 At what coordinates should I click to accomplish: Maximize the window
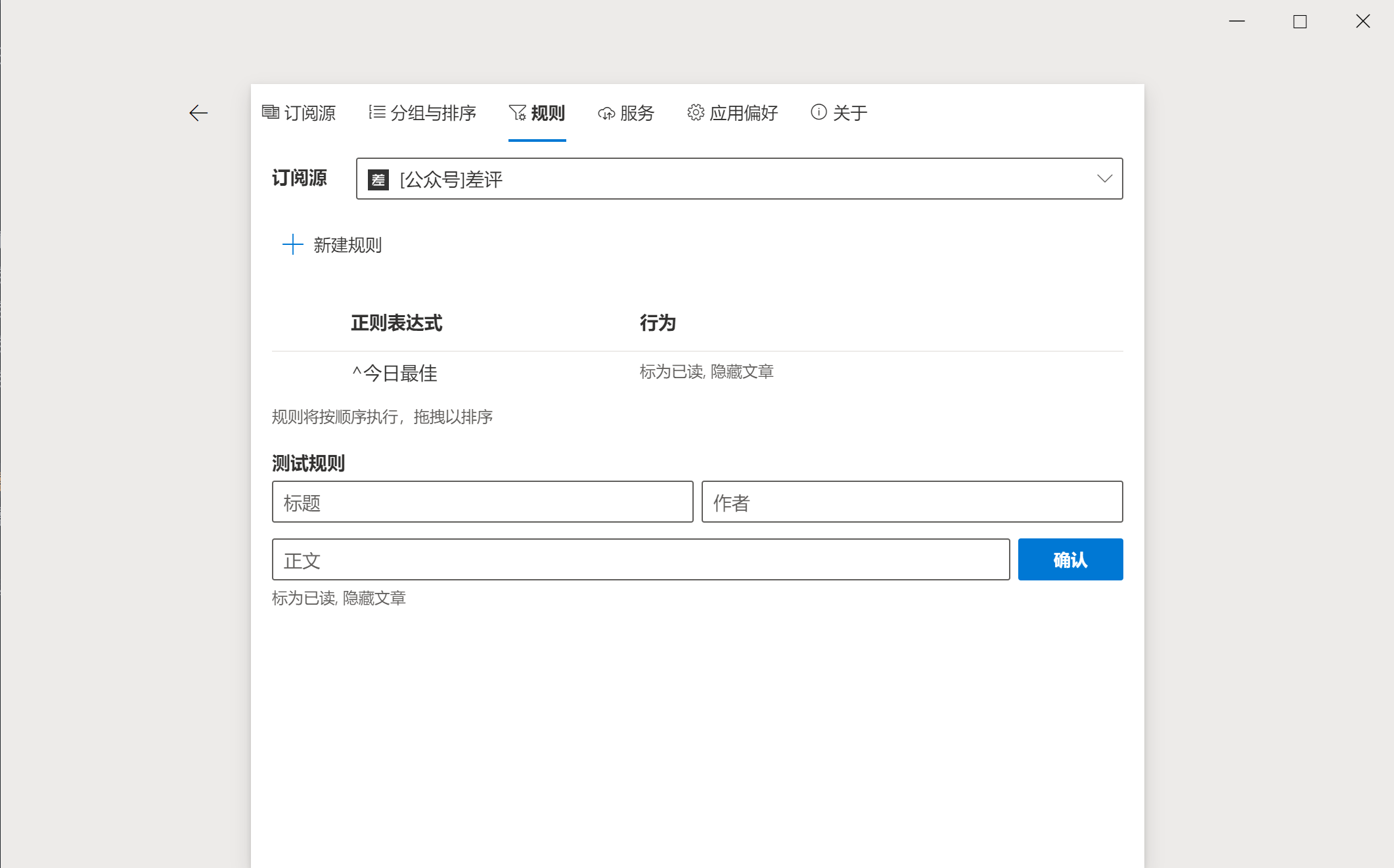click(1299, 22)
